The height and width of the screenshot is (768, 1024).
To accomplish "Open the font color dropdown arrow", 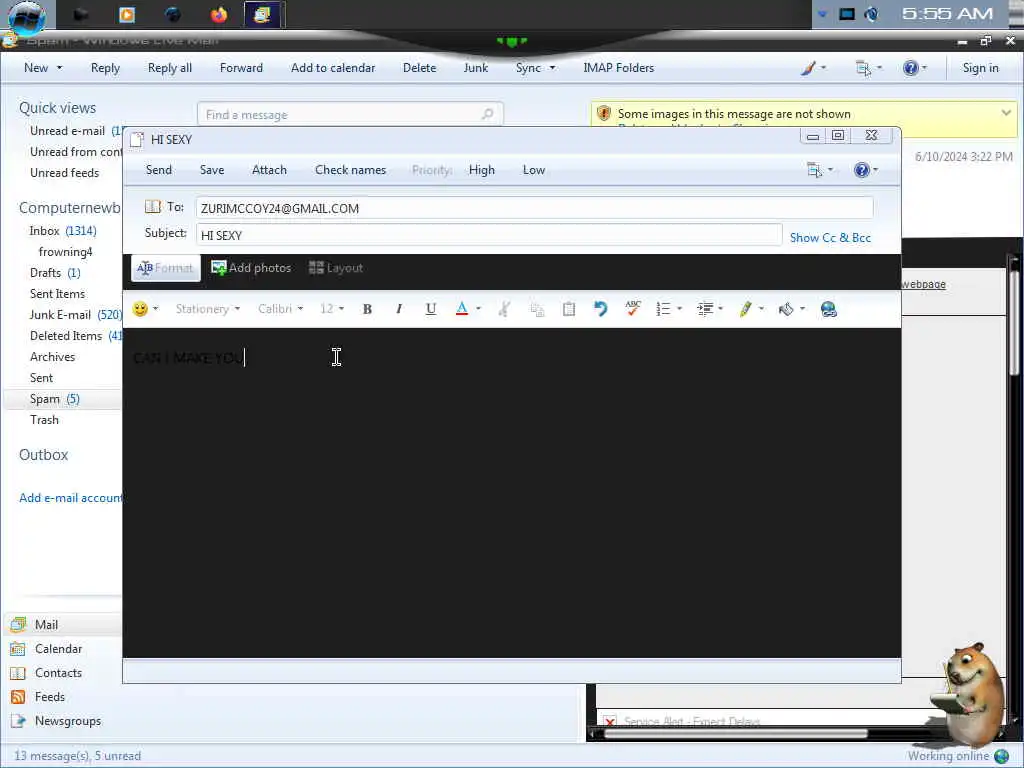I will pyautogui.click(x=479, y=309).
